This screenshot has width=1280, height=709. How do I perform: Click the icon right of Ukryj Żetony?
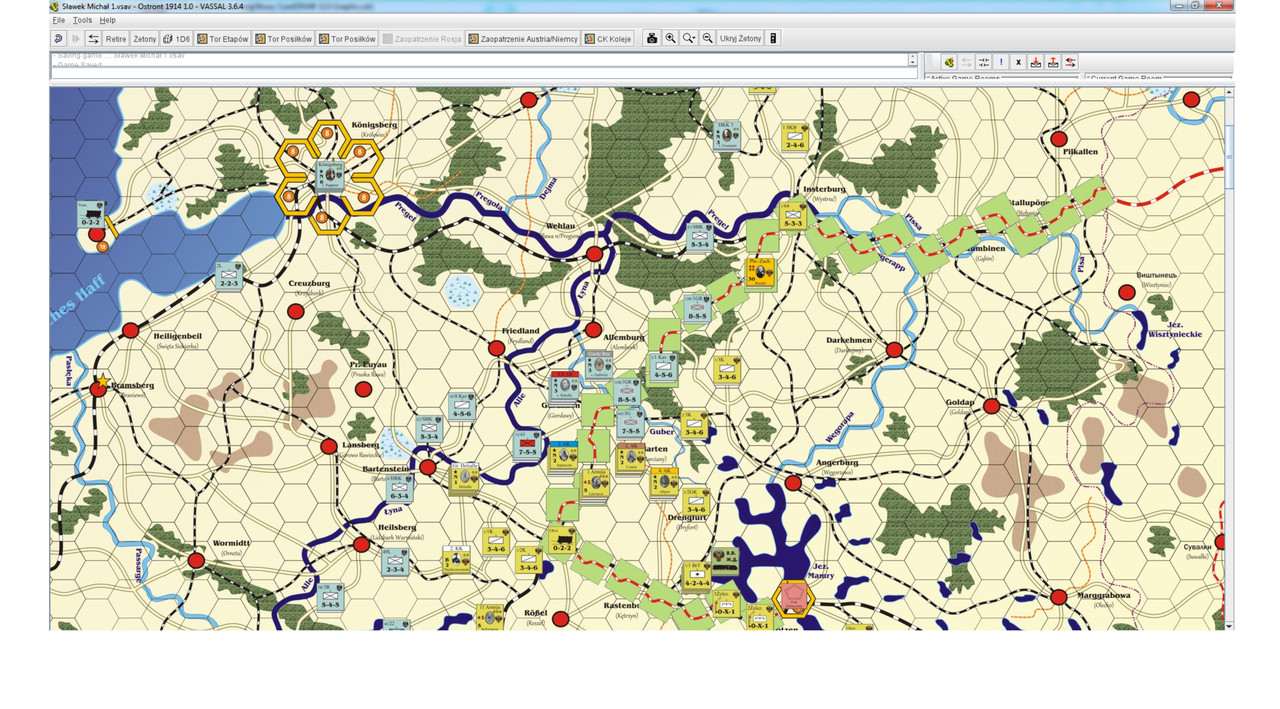tap(773, 39)
